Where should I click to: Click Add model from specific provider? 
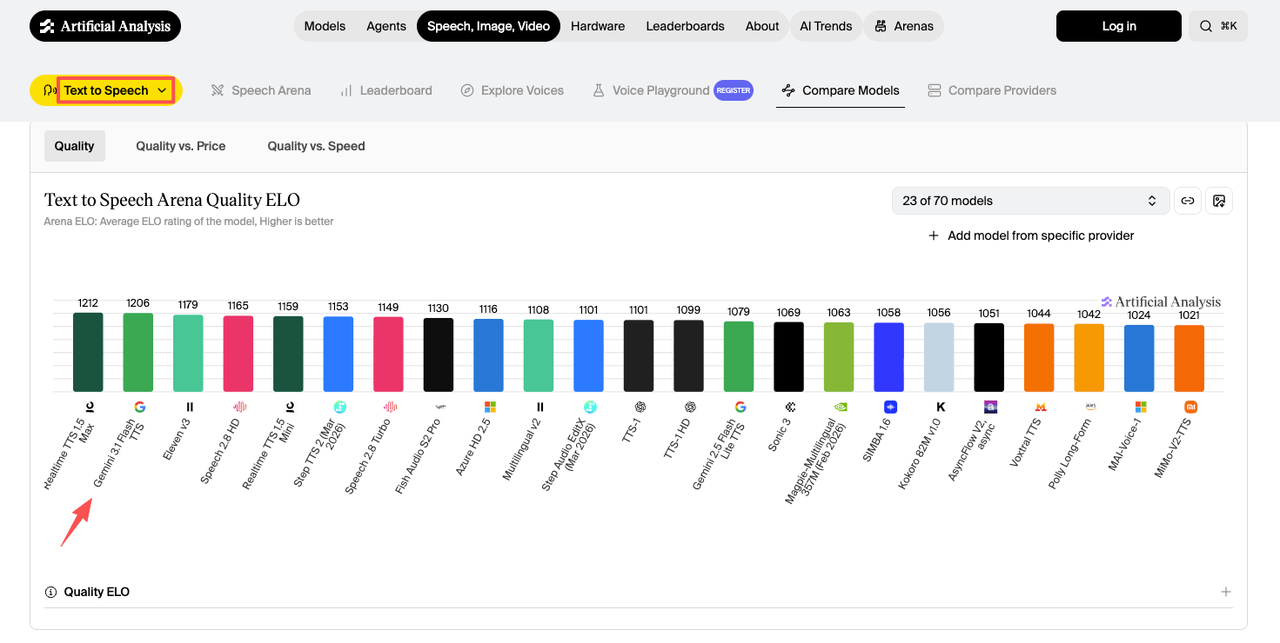pyautogui.click(x=1031, y=236)
